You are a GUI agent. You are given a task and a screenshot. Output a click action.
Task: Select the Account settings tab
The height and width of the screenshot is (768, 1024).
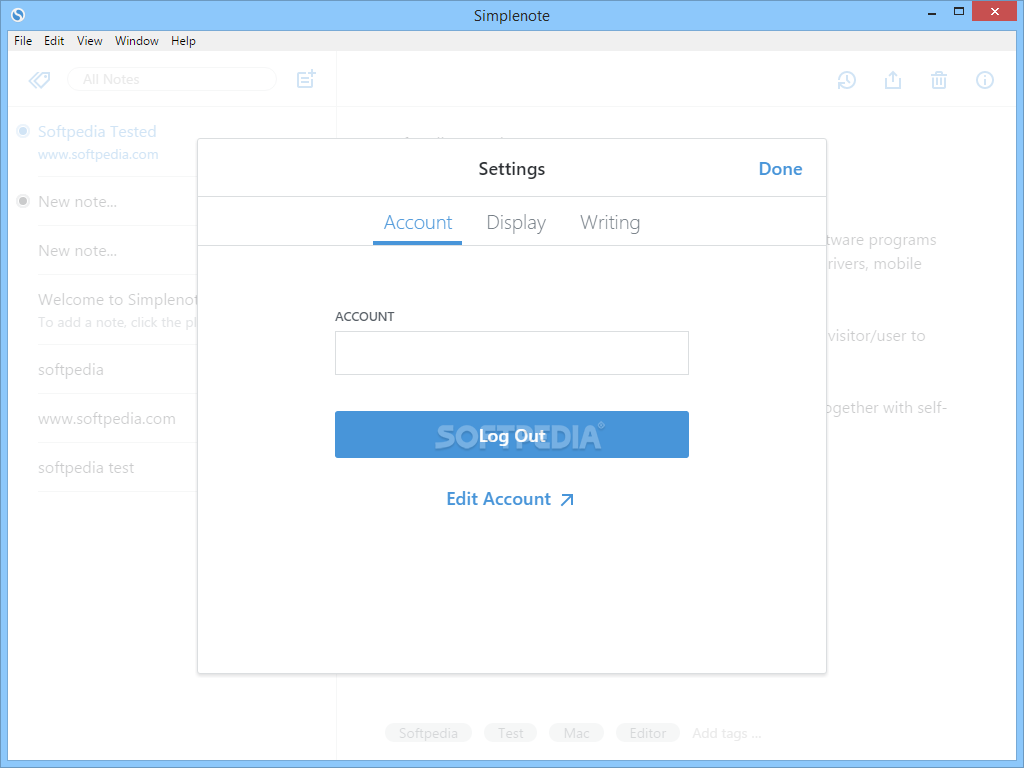click(x=417, y=223)
